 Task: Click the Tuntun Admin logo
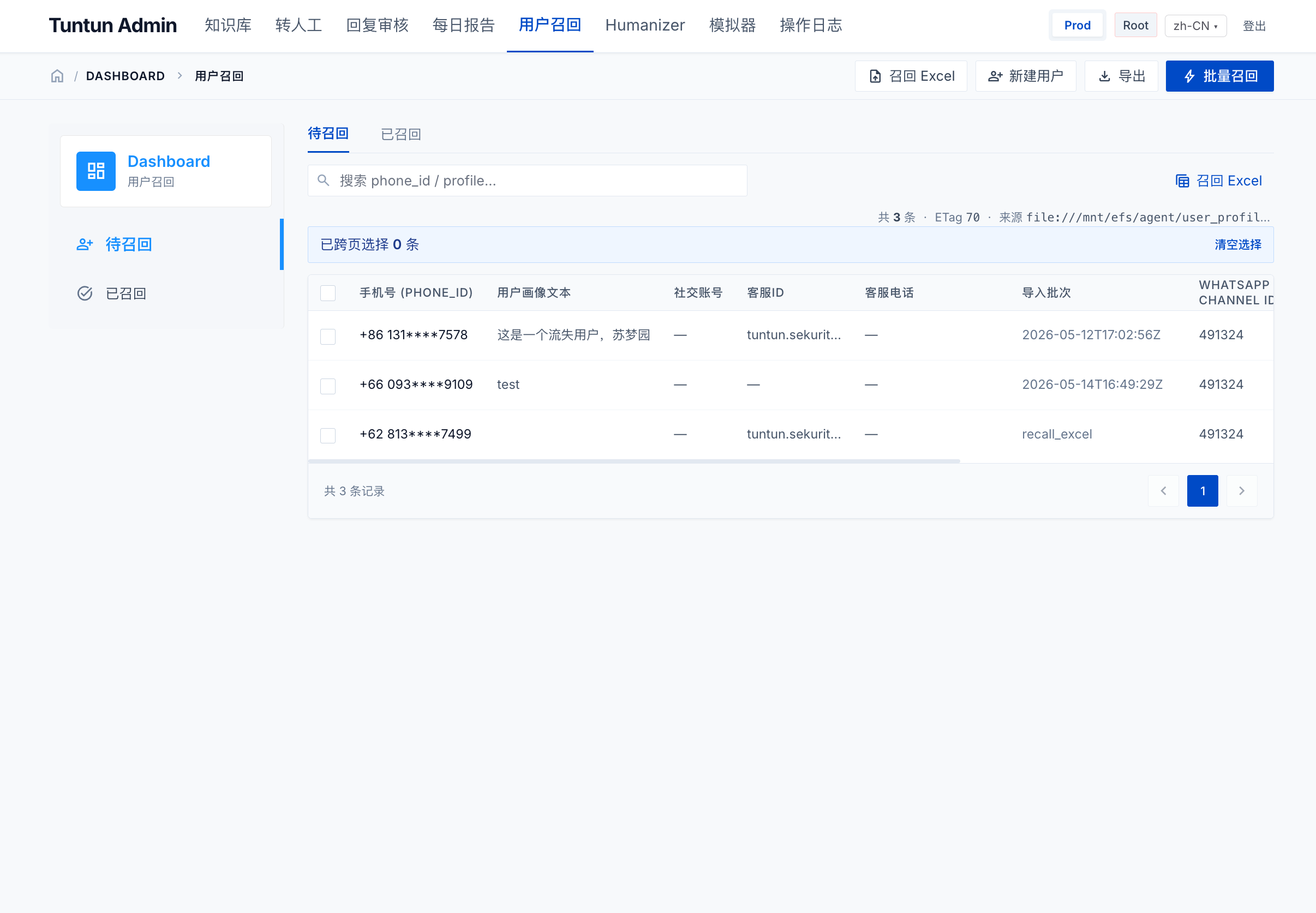[x=113, y=25]
